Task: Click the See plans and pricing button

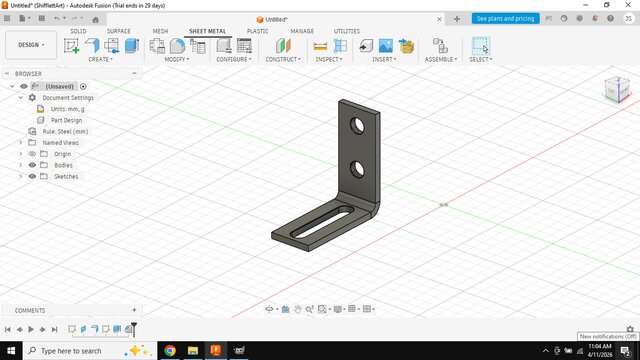Action: [x=505, y=18]
